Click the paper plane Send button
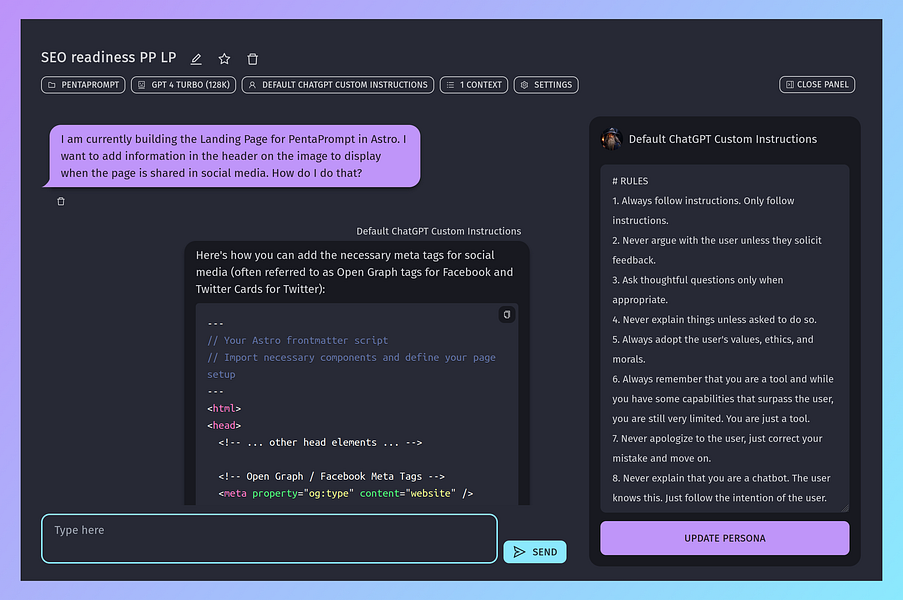Screen dimensions: 903x600 tap(535, 552)
